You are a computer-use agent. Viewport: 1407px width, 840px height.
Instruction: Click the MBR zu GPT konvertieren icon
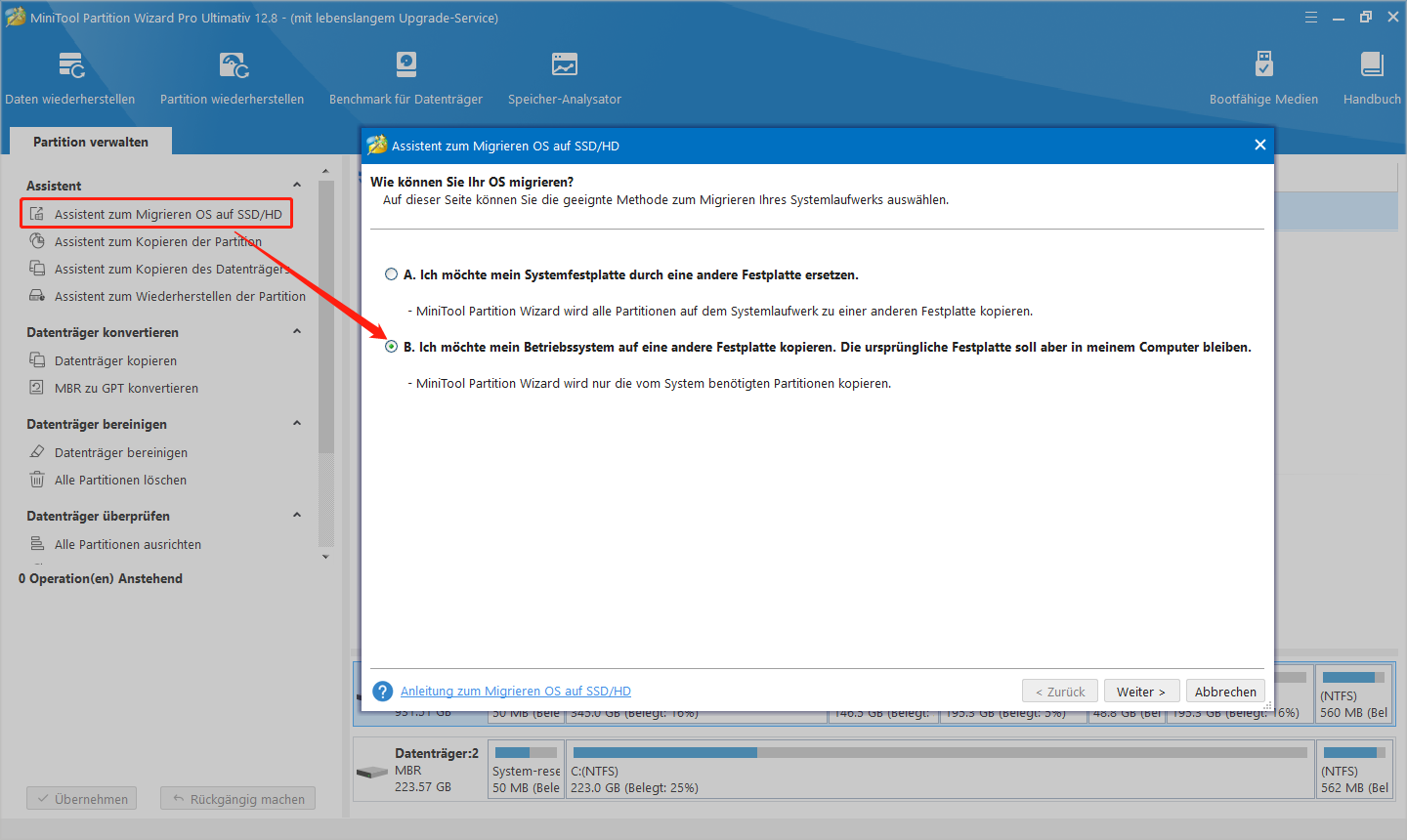pos(37,388)
